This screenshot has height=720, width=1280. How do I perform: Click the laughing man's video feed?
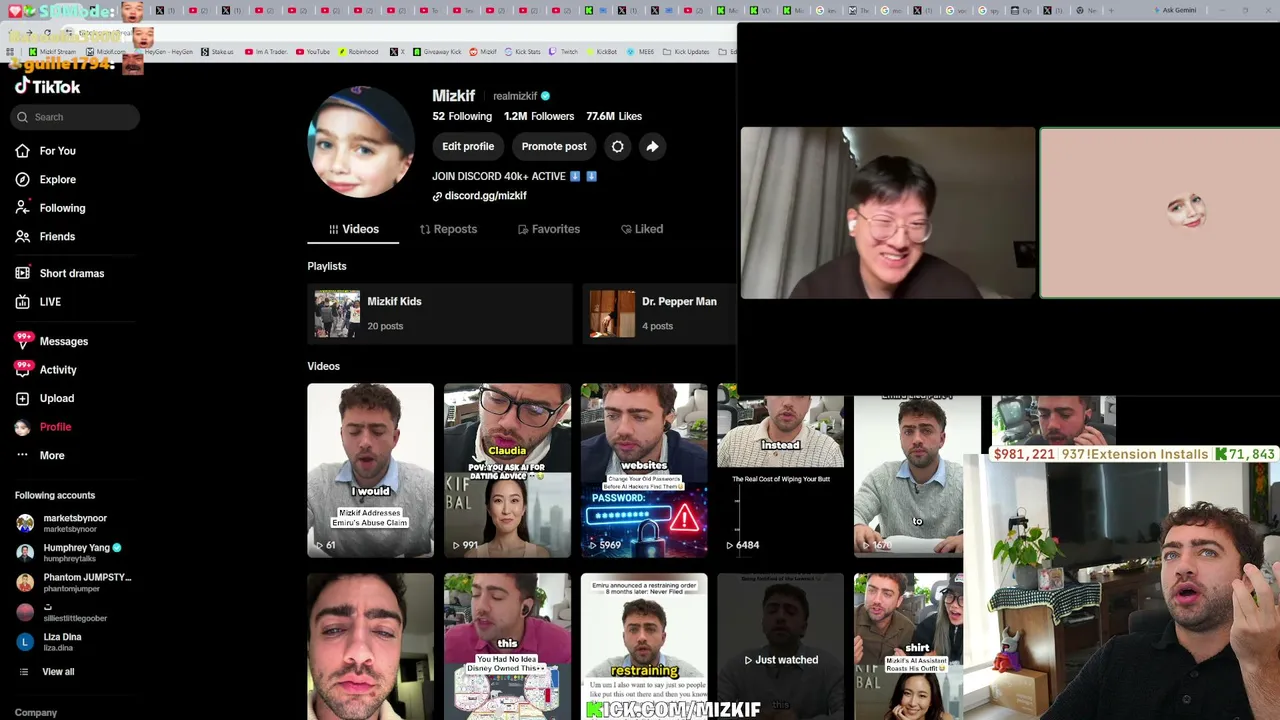(888, 212)
